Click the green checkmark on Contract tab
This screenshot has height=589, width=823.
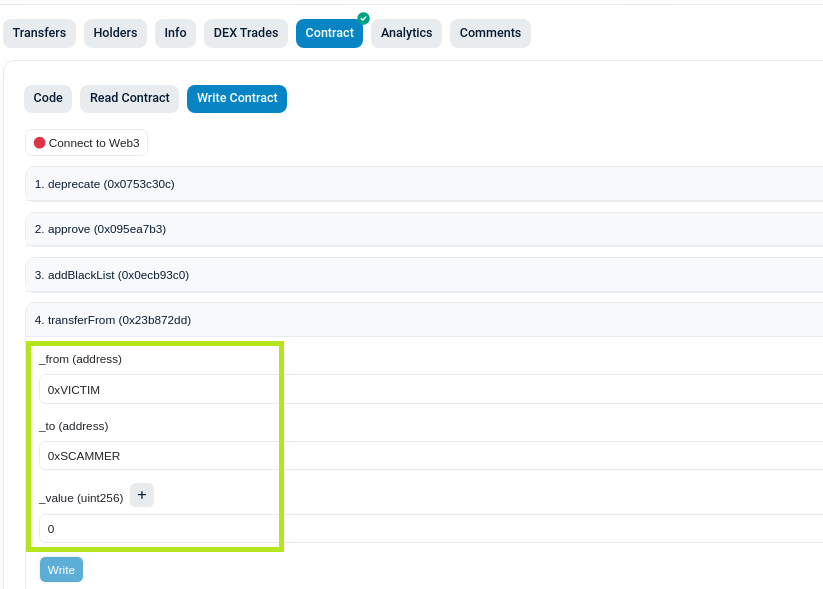362,17
